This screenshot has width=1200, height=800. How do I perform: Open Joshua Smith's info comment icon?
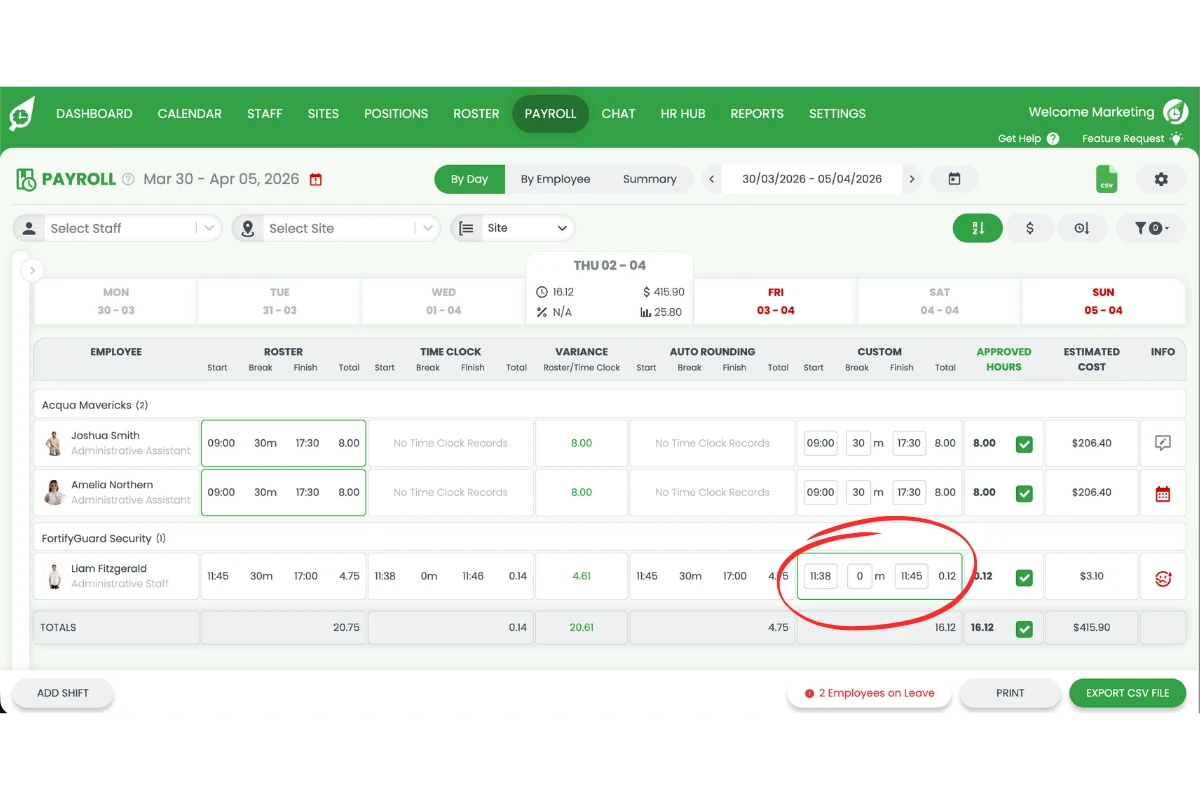click(x=1162, y=443)
